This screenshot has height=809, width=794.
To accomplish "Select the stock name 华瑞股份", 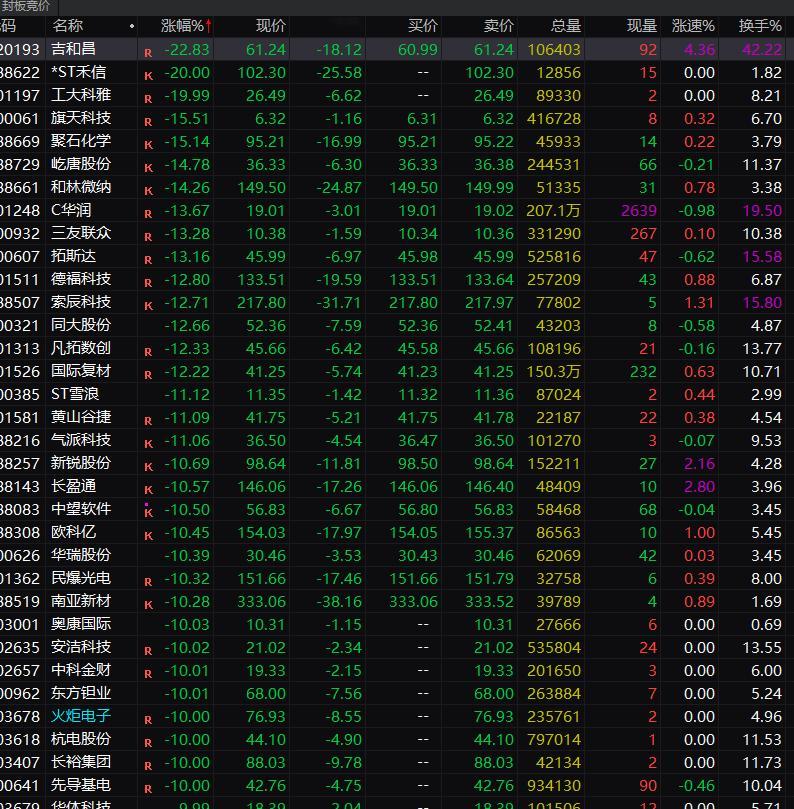I will click(x=81, y=555).
